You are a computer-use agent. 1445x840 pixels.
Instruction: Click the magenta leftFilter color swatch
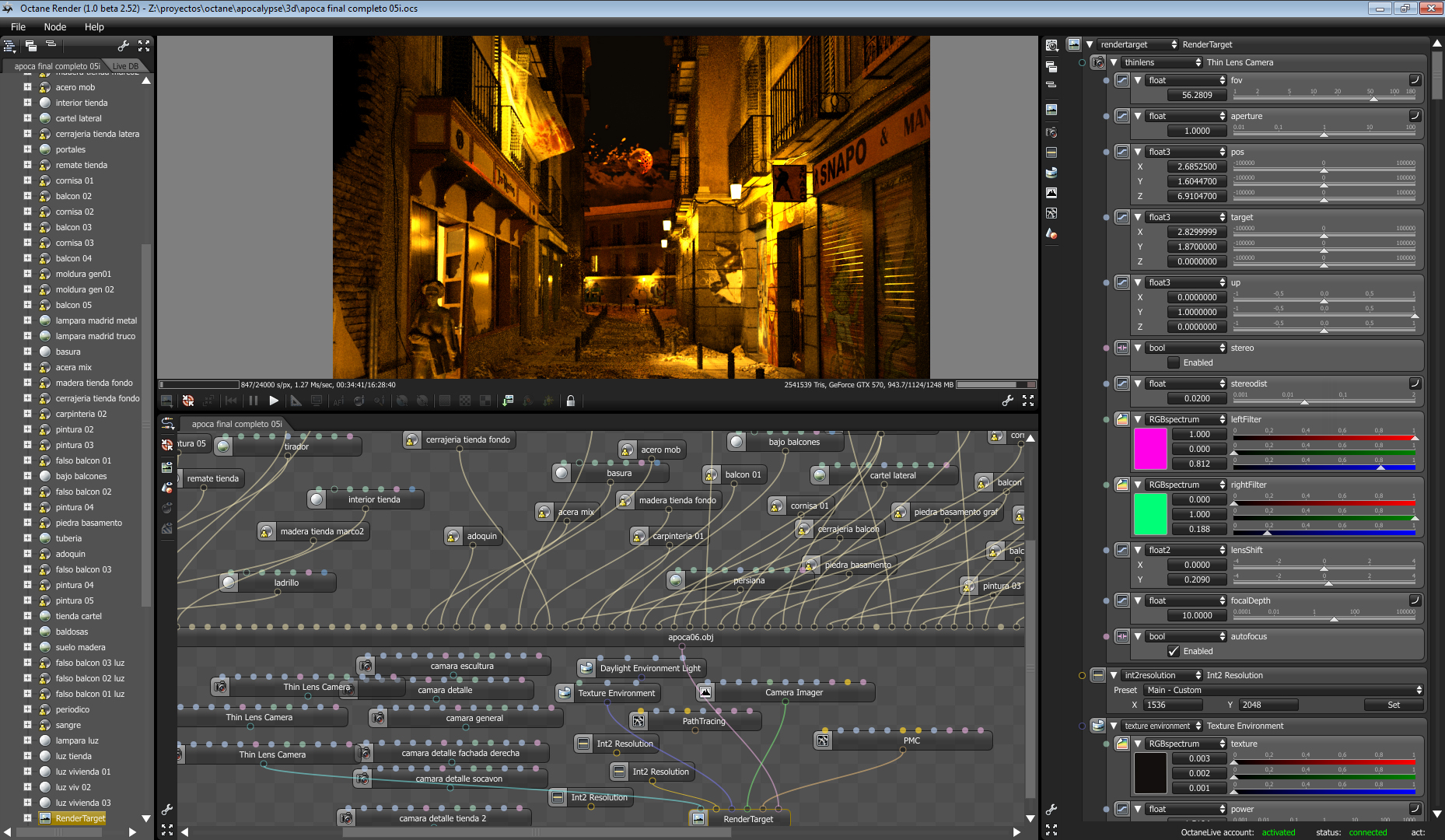(1150, 449)
